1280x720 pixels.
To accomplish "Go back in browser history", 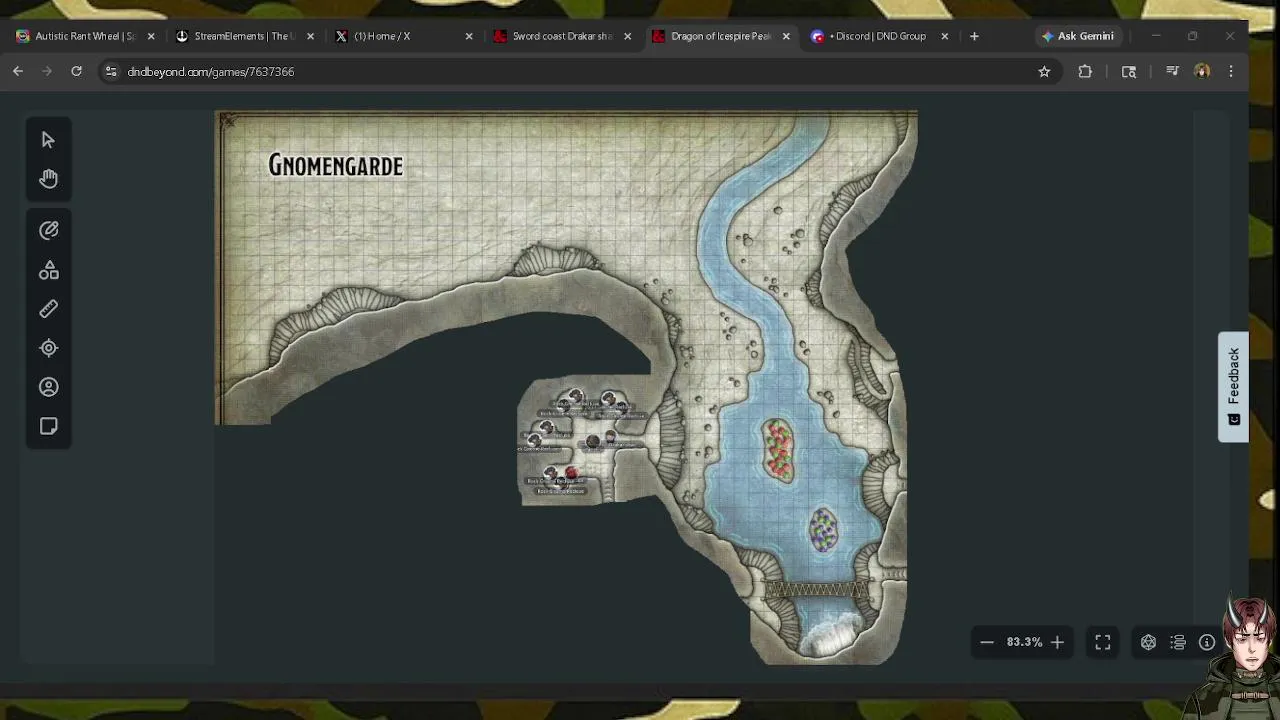I will click(x=18, y=71).
